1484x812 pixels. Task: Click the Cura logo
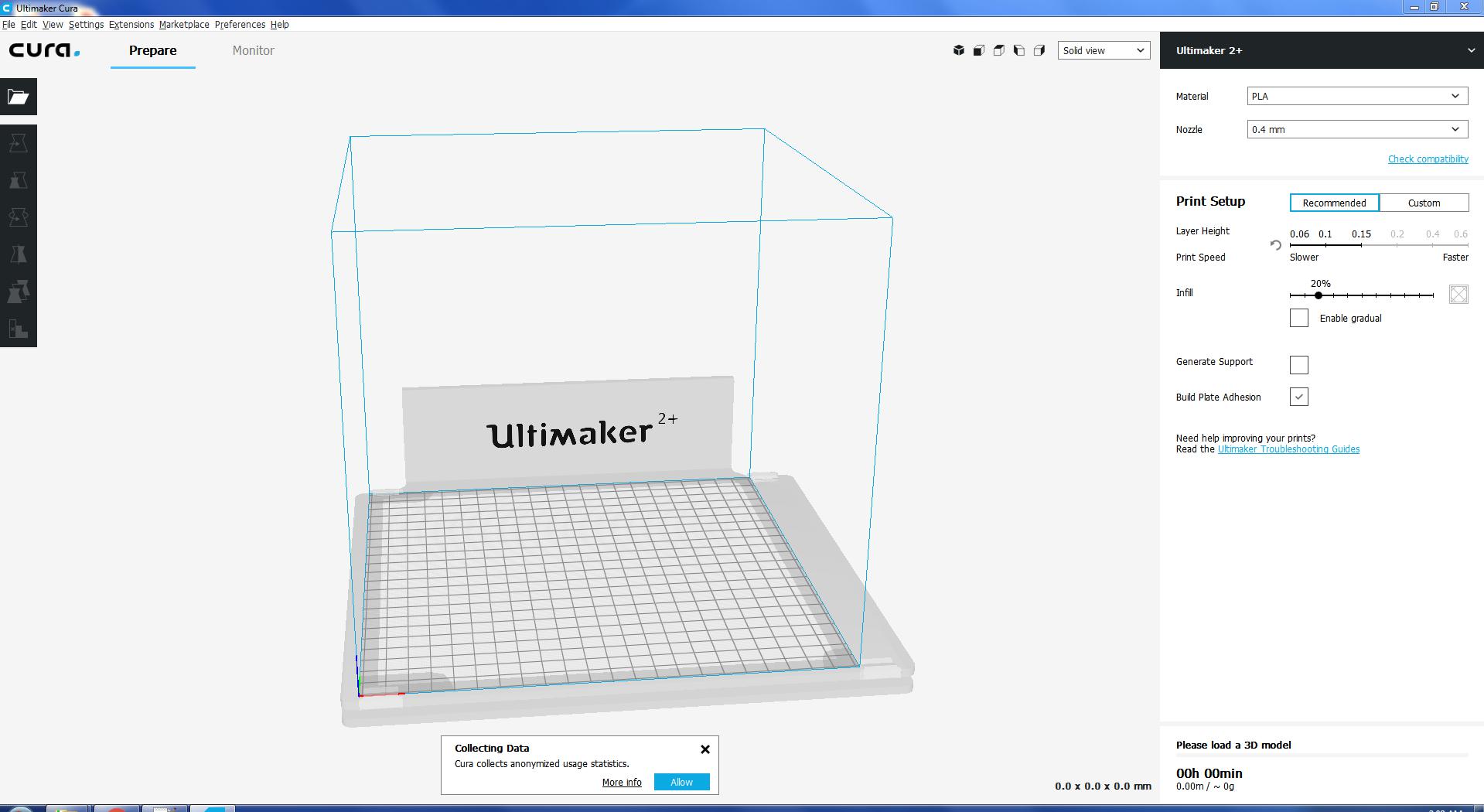coord(44,51)
